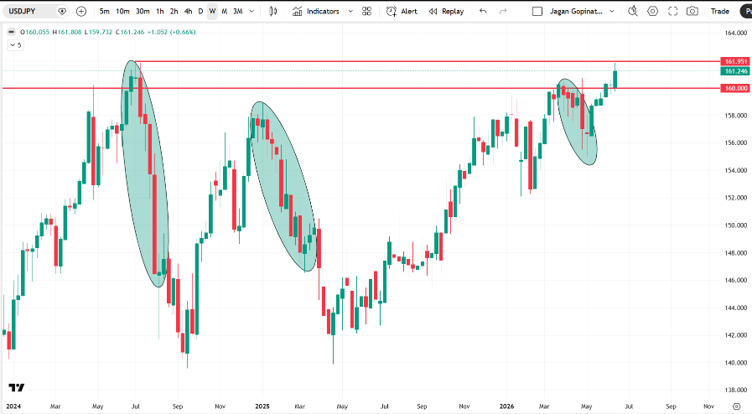Select the D daily timeframe
Screen dimensions: 752x414
pyautogui.click(x=200, y=11)
